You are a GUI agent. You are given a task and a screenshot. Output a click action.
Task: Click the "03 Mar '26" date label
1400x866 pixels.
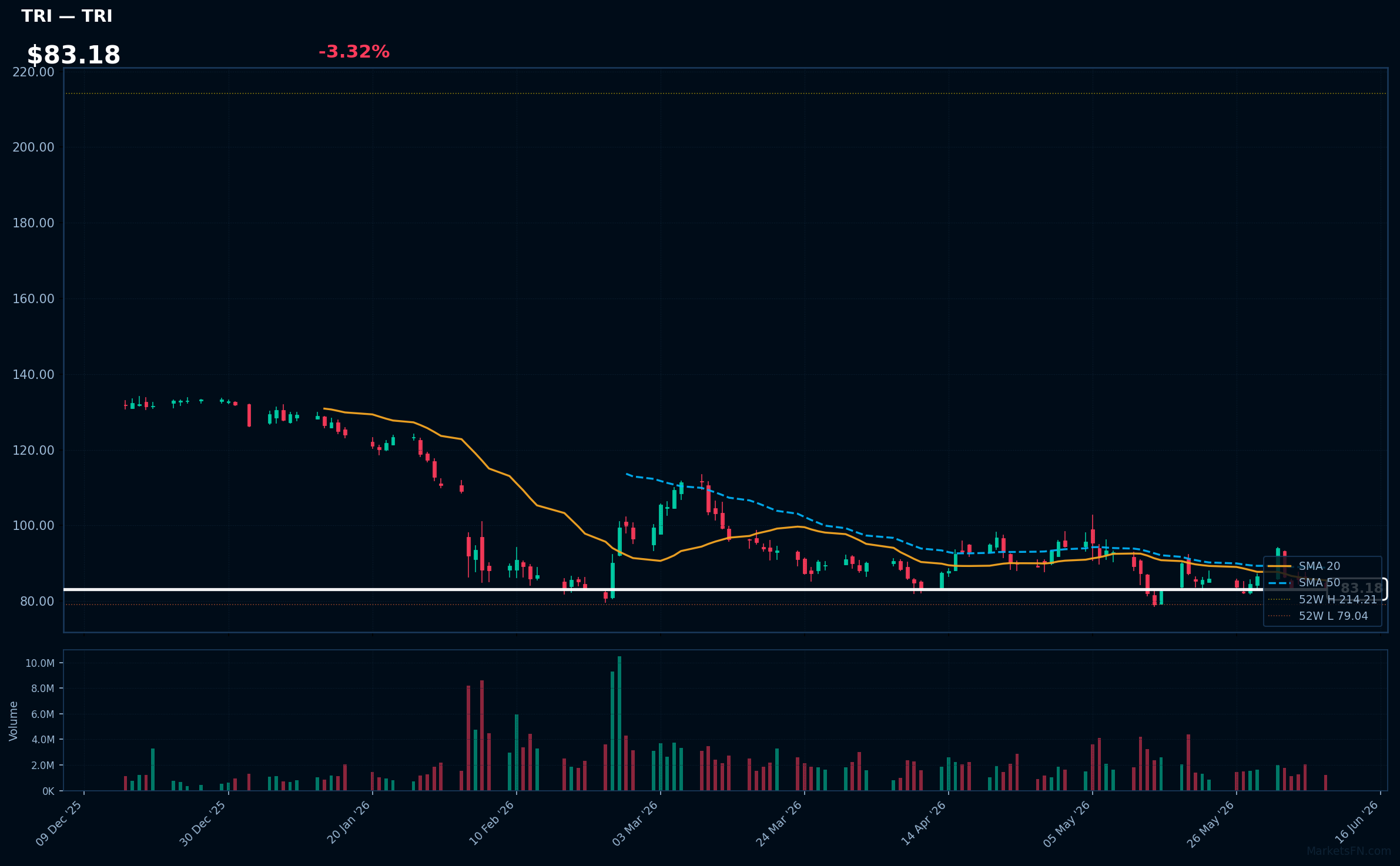[x=635, y=823]
